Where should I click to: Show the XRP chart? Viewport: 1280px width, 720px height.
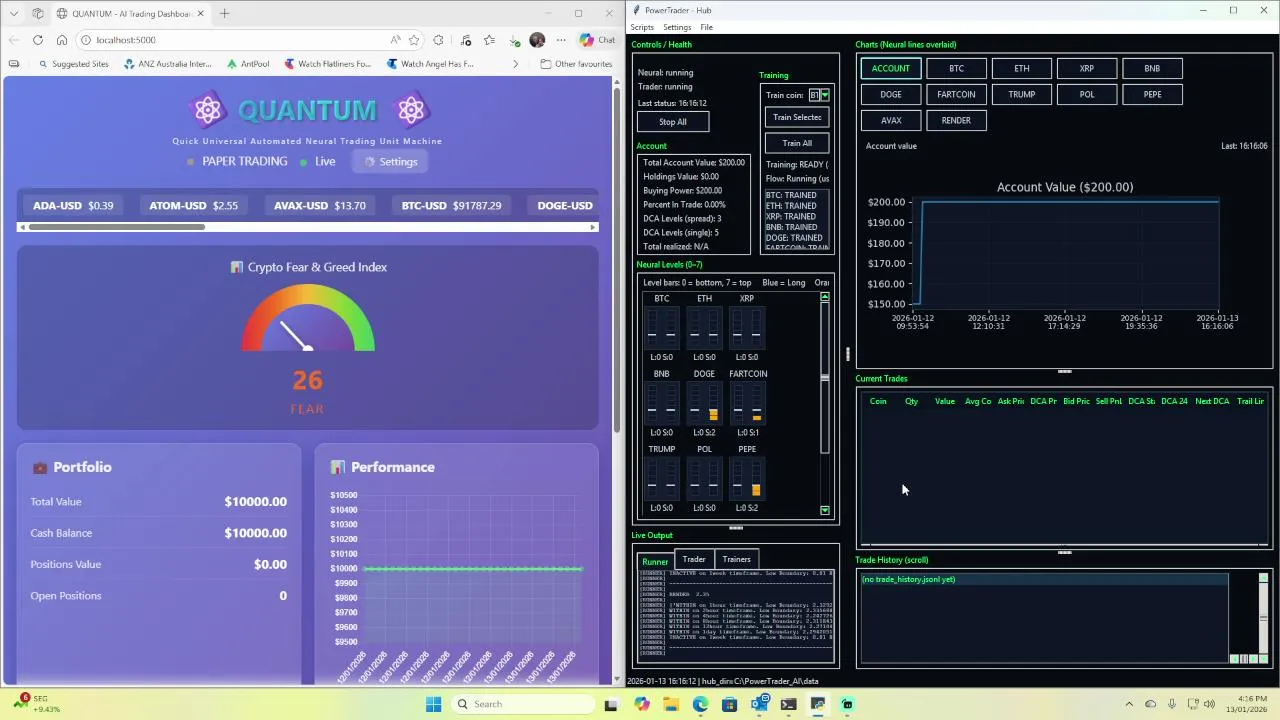[1086, 68]
